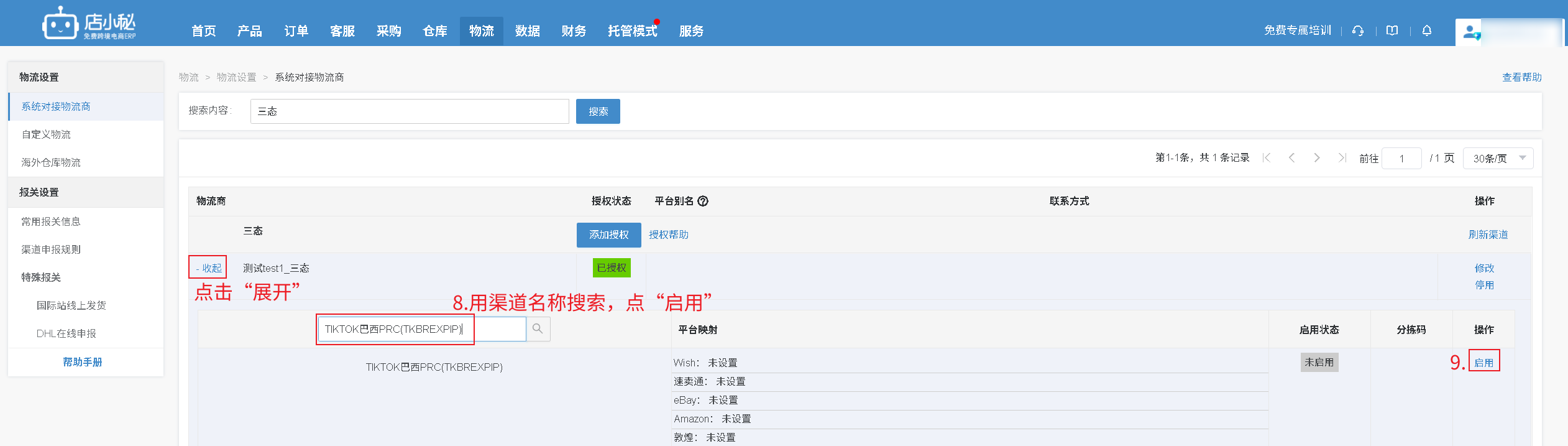
Task: Click the 搜索 button
Action: (598, 111)
